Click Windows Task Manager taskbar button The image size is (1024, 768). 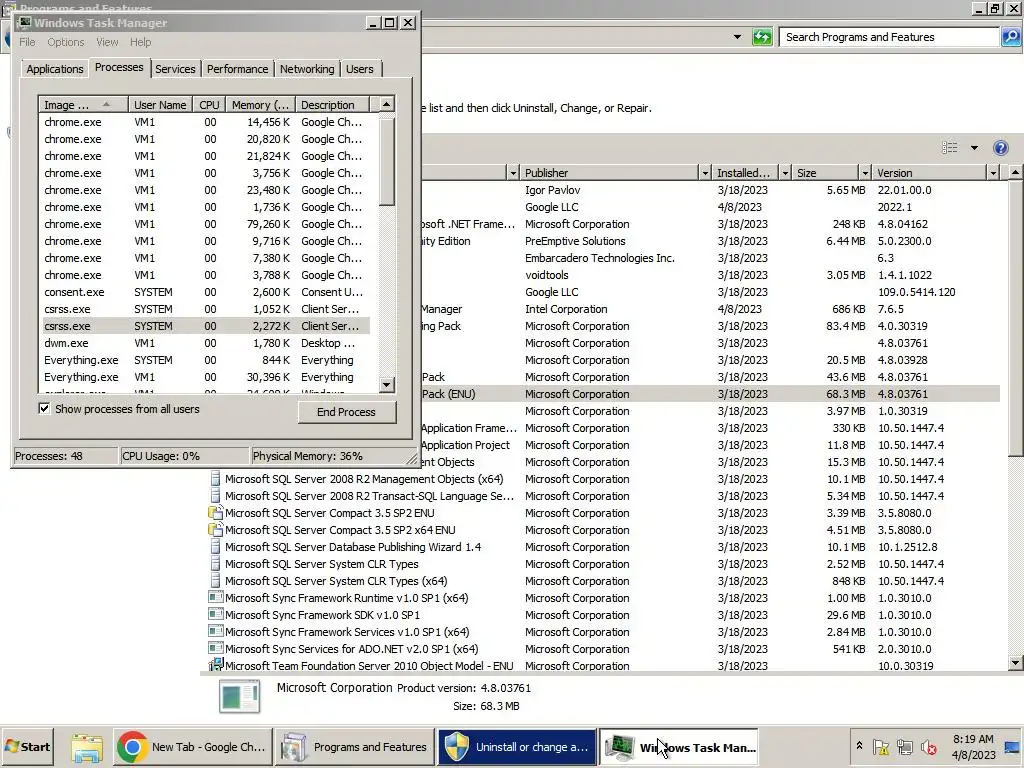pyautogui.click(x=679, y=747)
